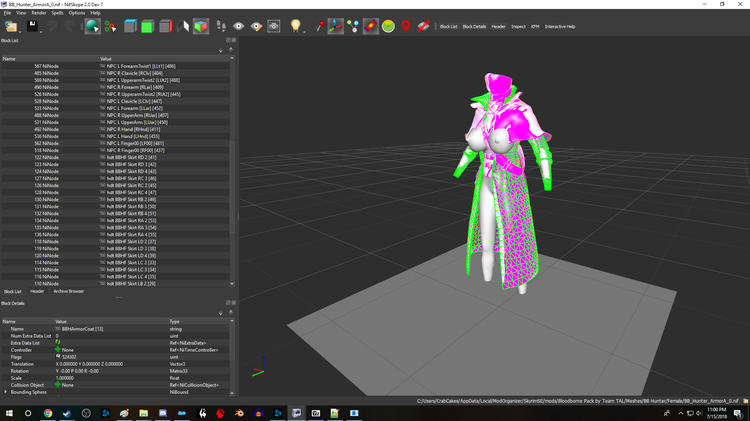
Task: Toggle the lighting lightbulb icon
Action: pos(295,26)
